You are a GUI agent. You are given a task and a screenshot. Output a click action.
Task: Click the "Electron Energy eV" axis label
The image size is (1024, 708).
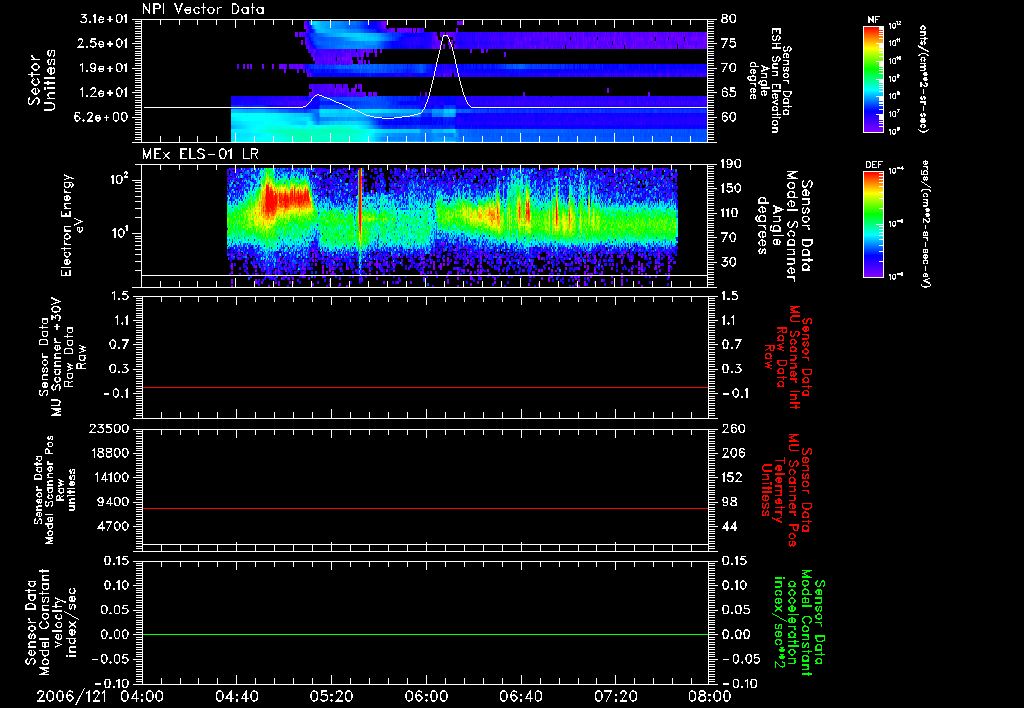[72, 225]
